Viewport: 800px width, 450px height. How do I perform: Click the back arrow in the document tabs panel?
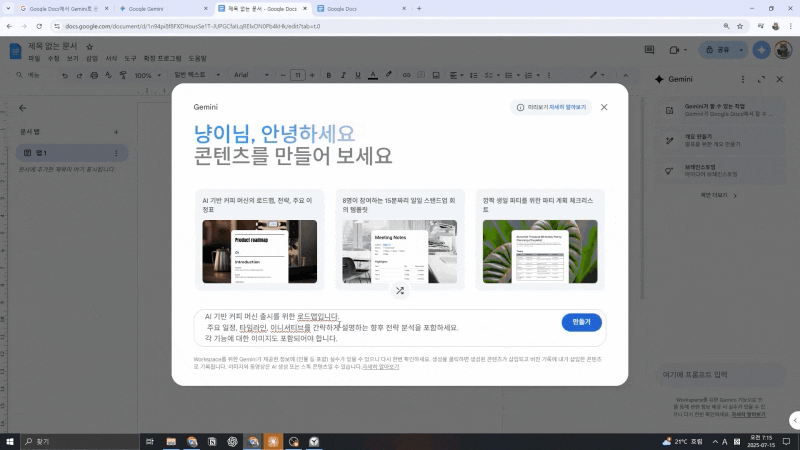(x=22, y=108)
